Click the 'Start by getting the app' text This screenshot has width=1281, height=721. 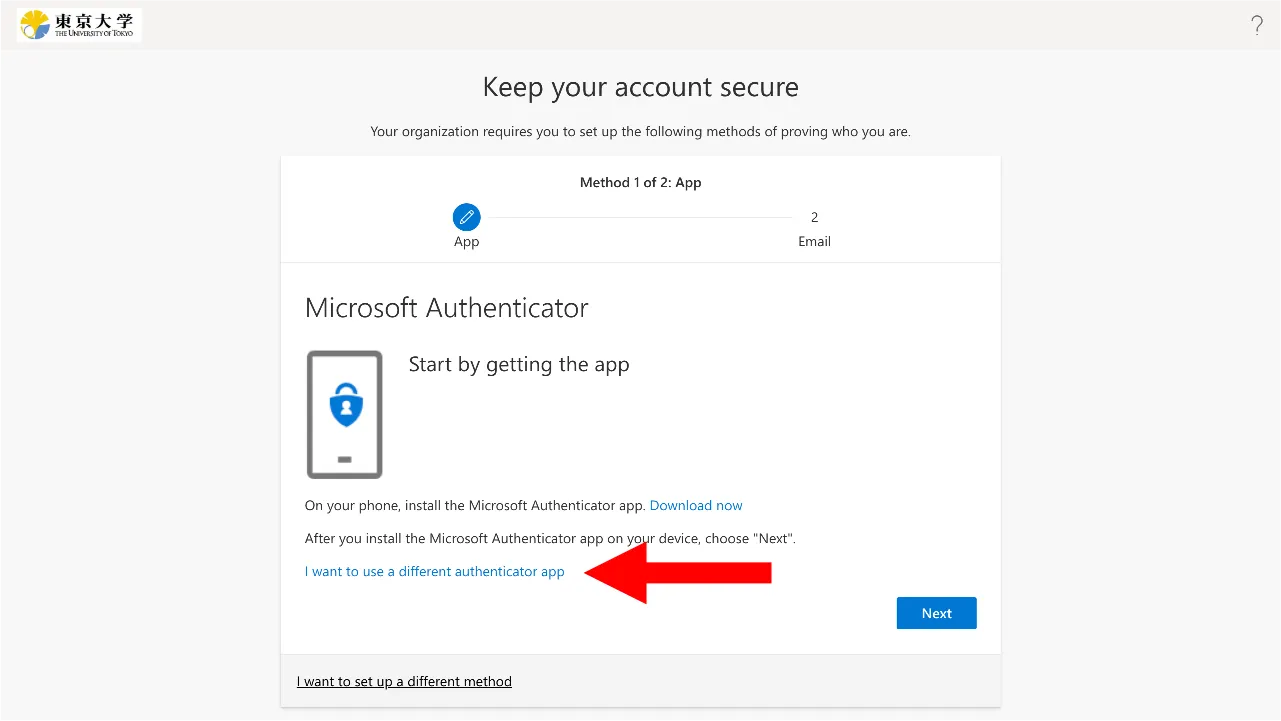tap(519, 364)
